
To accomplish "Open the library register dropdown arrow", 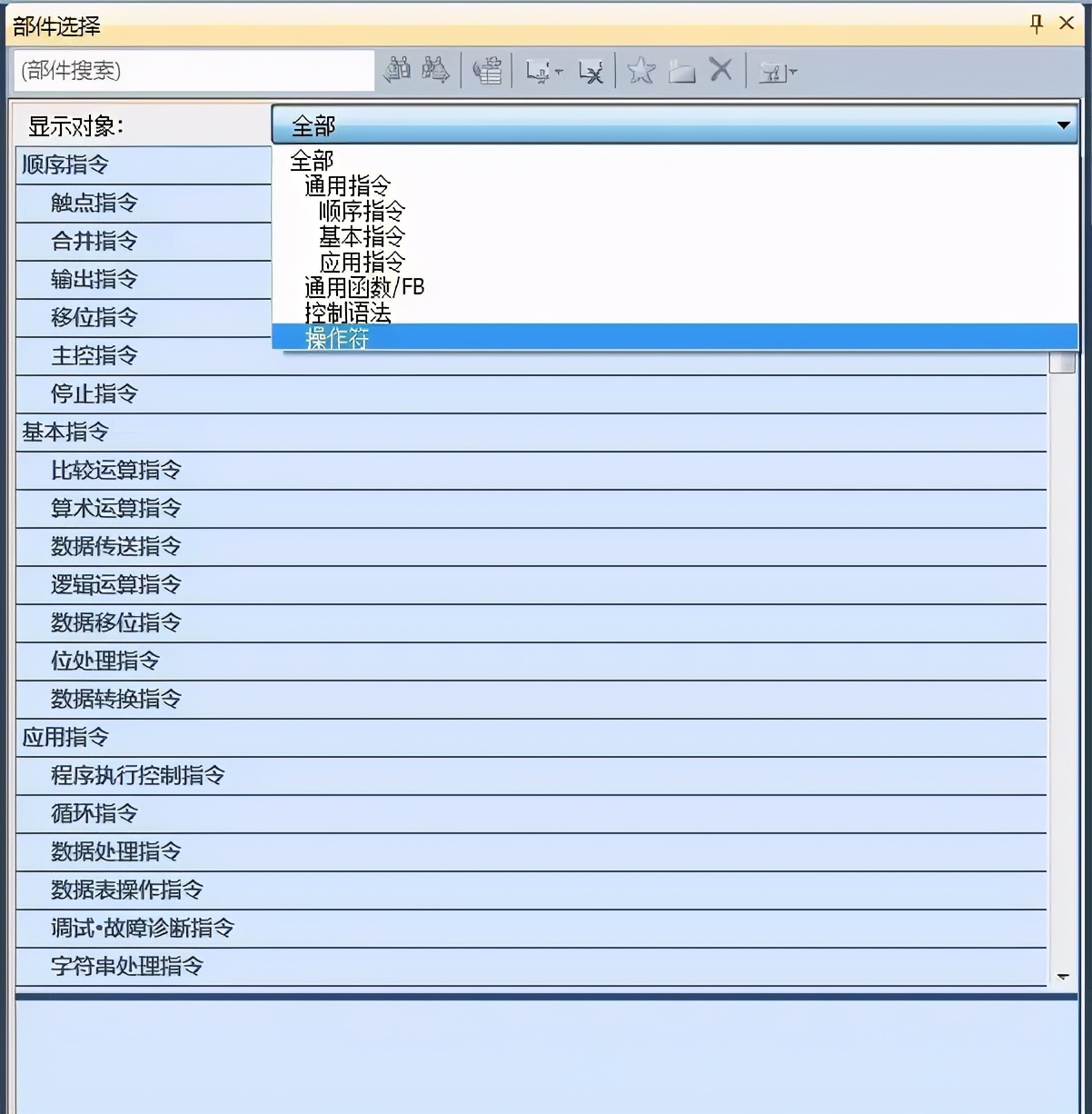I will pyautogui.click(x=559, y=72).
